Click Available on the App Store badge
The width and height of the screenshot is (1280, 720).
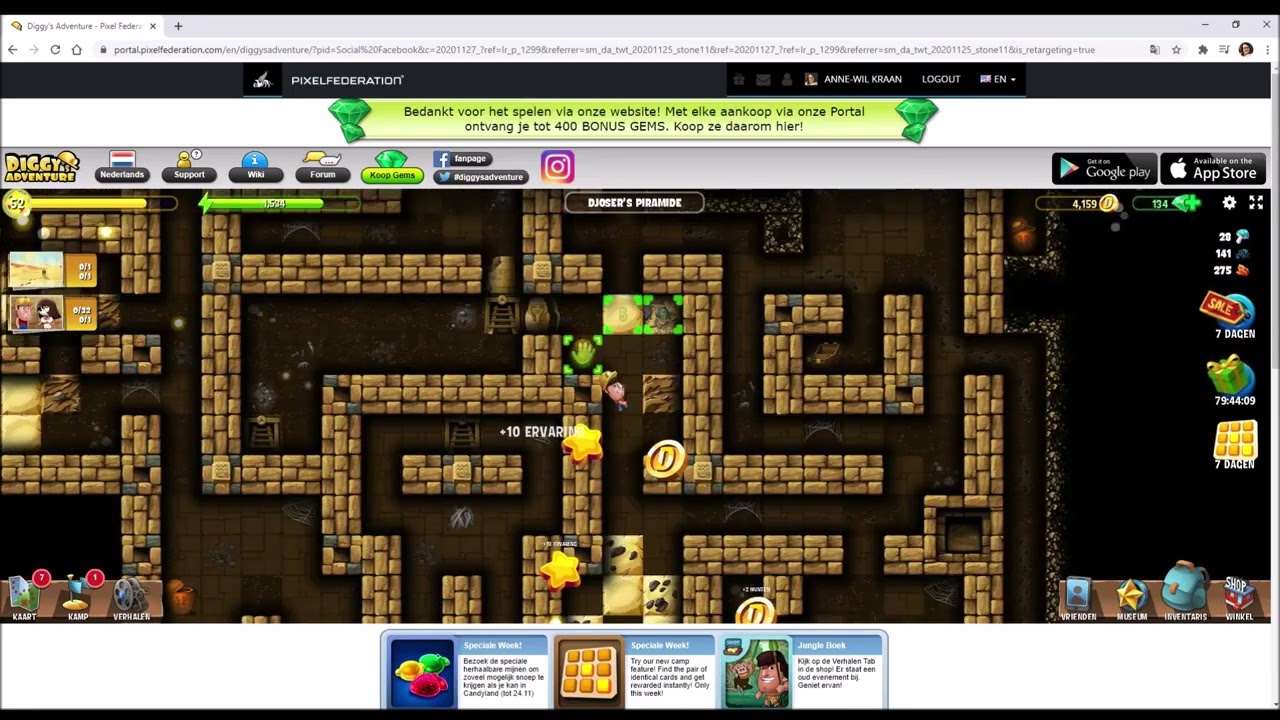coord(1213,168)
